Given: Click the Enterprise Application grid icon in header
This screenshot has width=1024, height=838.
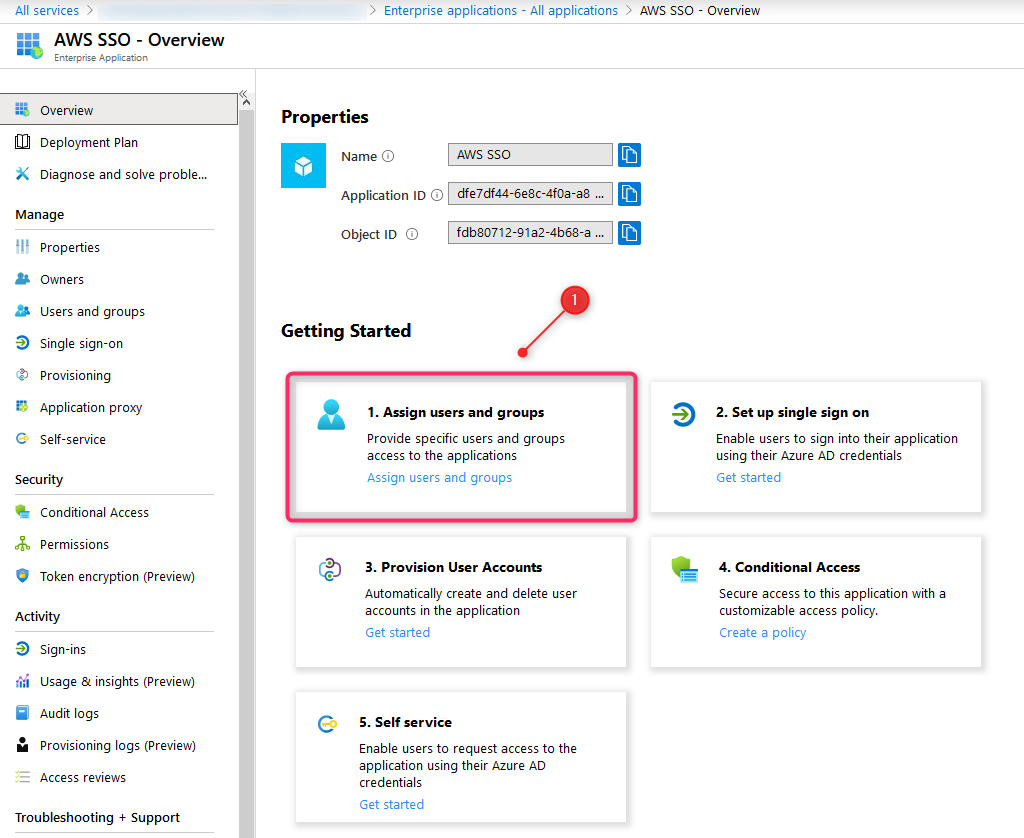Looking at the screenshot, I should coord(29,45).
